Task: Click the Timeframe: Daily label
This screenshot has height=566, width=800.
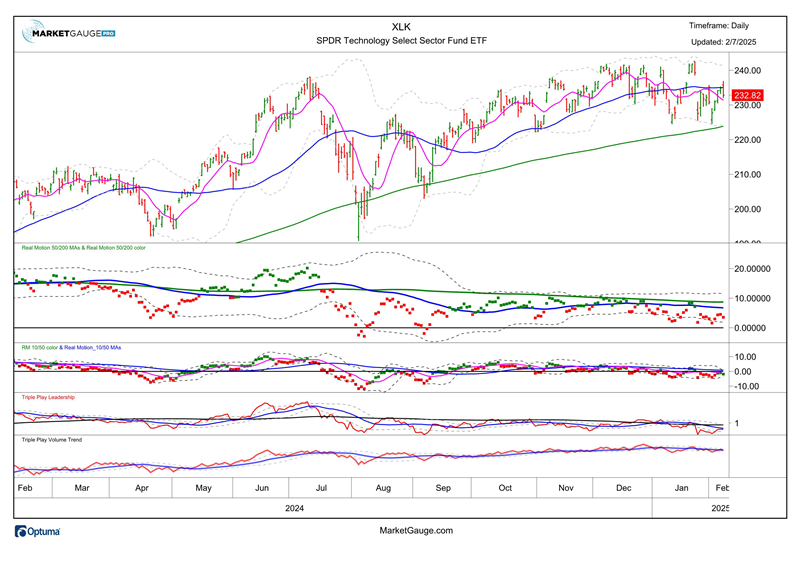Action: point(718,26)
